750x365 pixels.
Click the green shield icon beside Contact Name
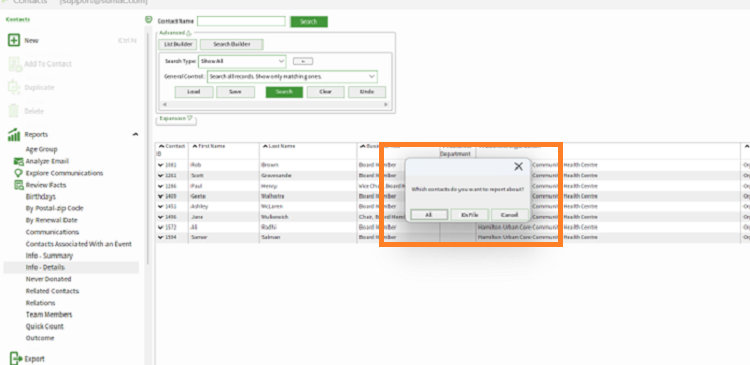149,20
